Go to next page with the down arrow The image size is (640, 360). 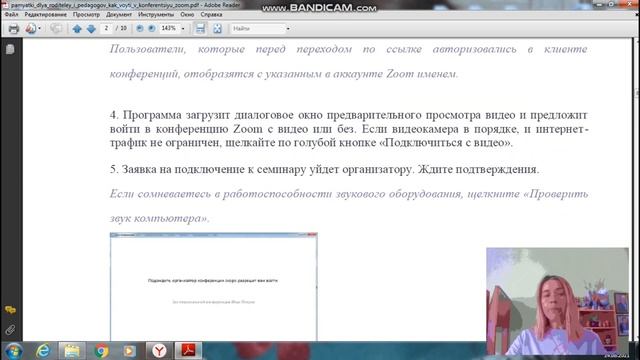click(x=91, y=29)
